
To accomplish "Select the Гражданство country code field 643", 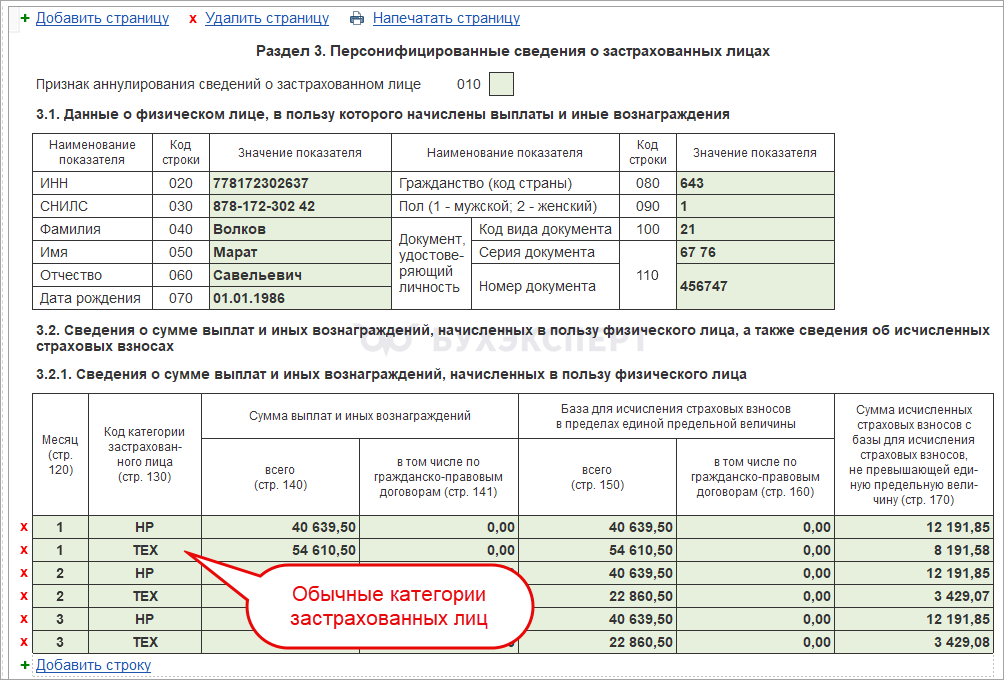I will click(754, 184).
